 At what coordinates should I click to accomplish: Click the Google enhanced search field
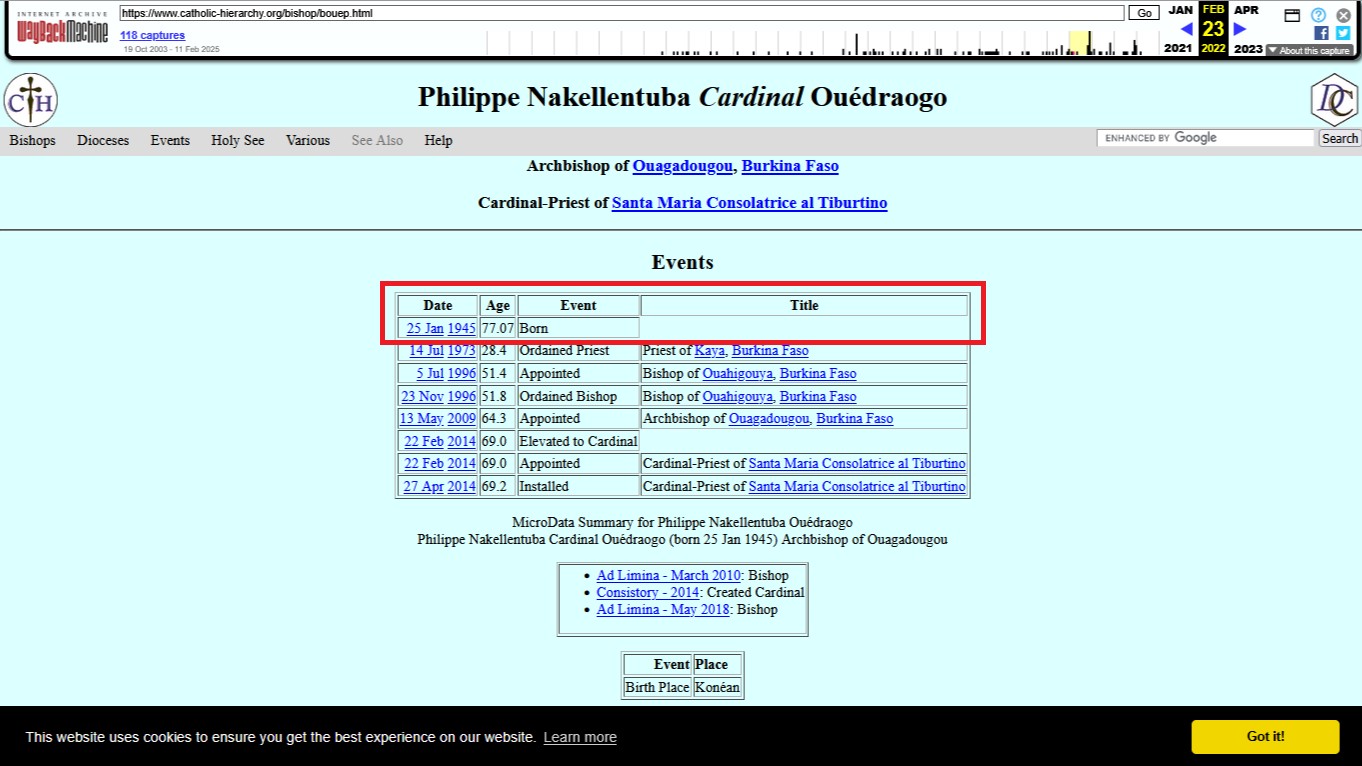pyautogui.click(x=1205, y=138)
